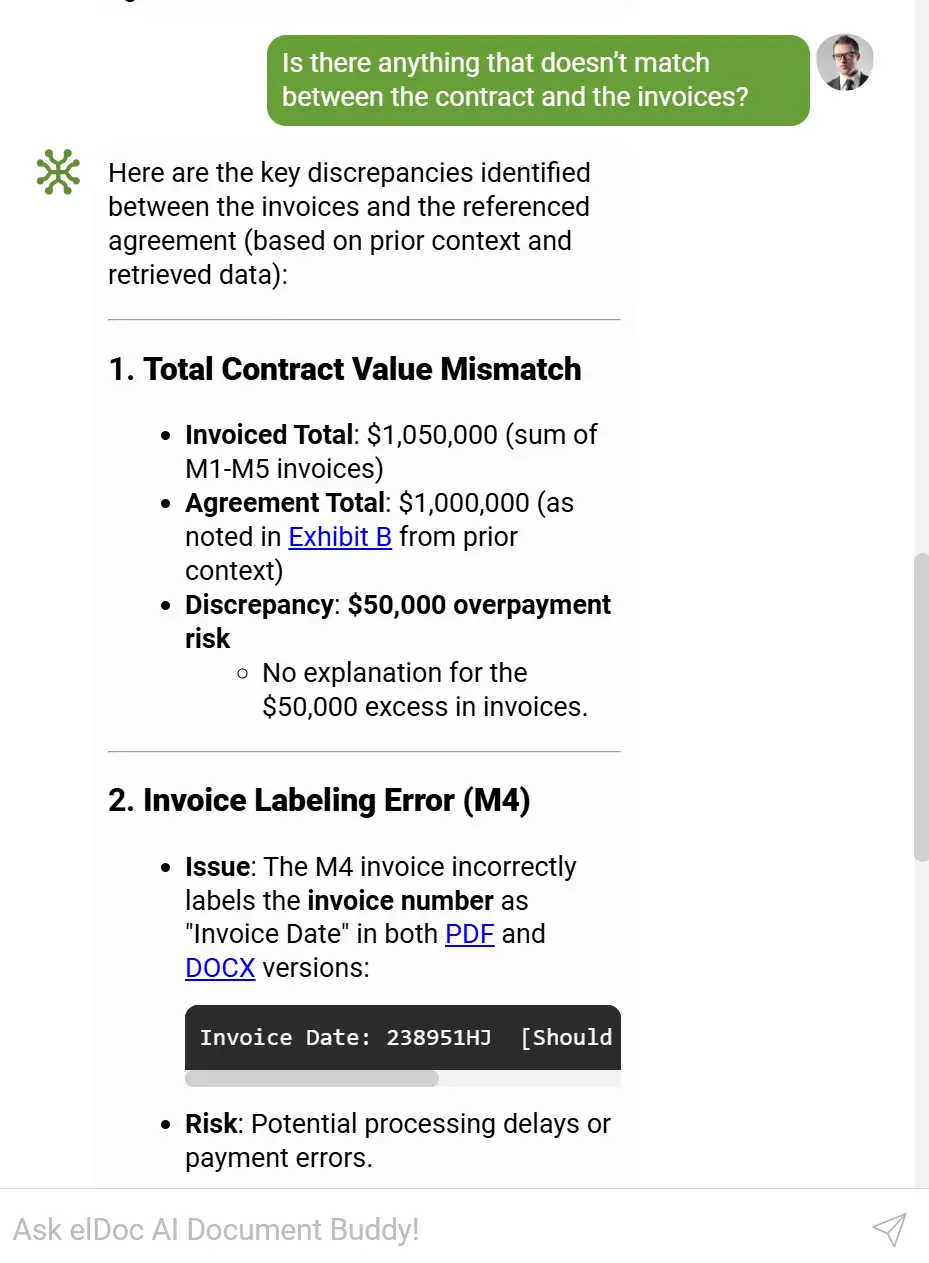Click the bold Invoiced Total label
Image resolution: width=929 pixels, height=1263 pixels.
point(269,435)
